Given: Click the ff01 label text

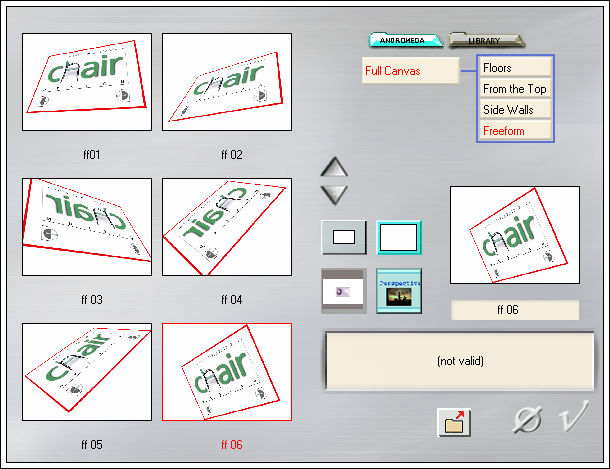Looking at the screenshot, I should point(91,155).
